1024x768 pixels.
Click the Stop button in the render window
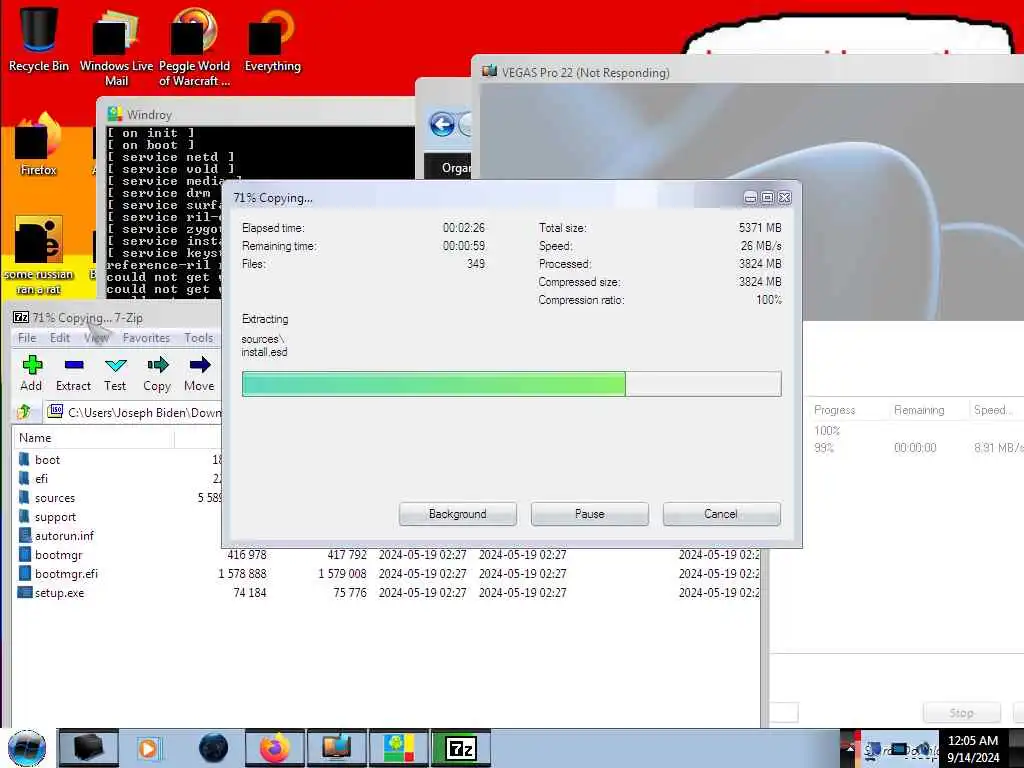[961, 712]
